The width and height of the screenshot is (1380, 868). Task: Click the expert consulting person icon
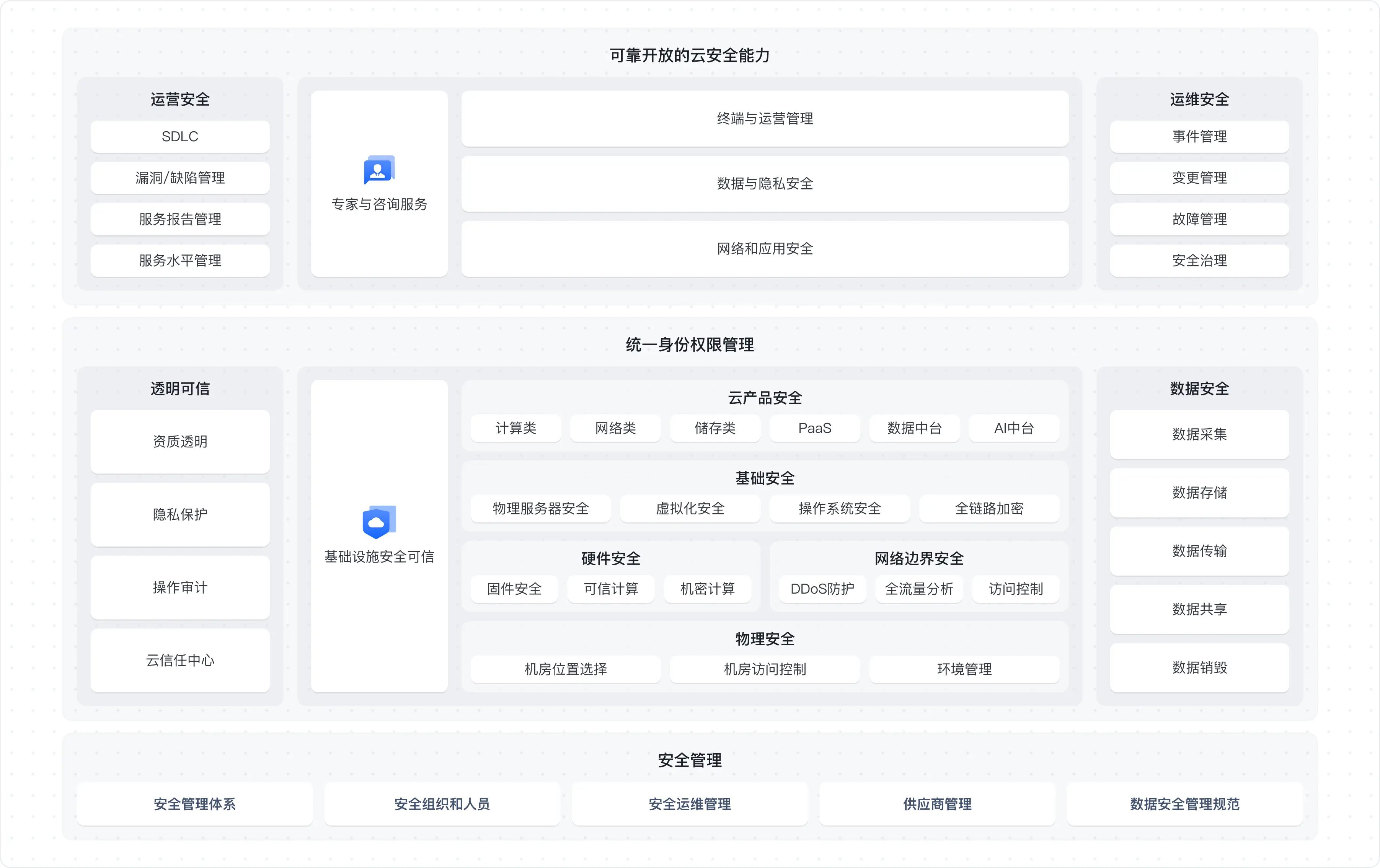(379, 170)
